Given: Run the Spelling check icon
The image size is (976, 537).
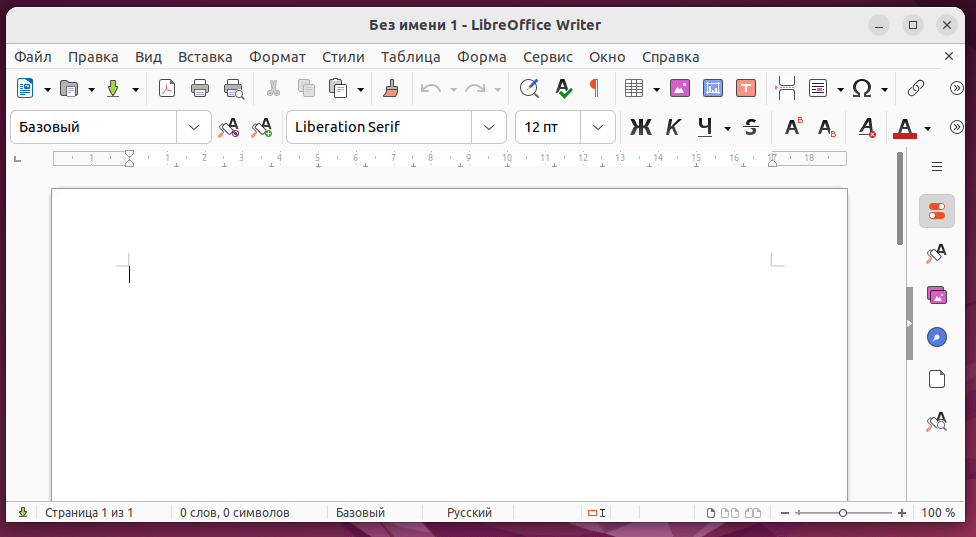Looking at the screenshot, I should point(563,88).
